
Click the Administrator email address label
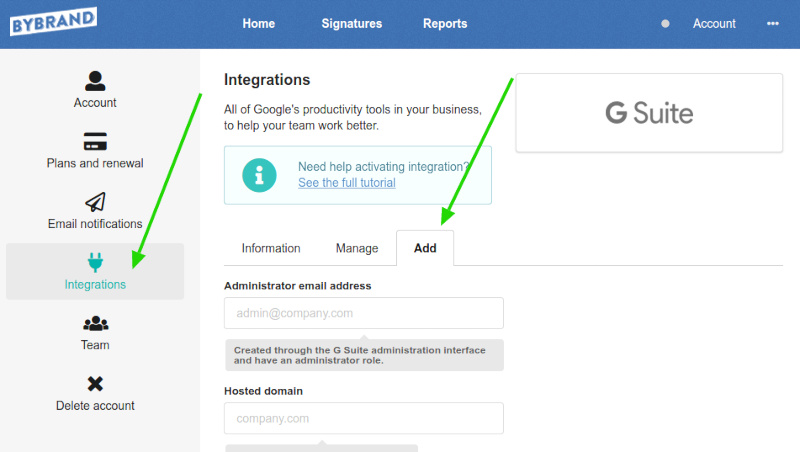click(297, 286)
